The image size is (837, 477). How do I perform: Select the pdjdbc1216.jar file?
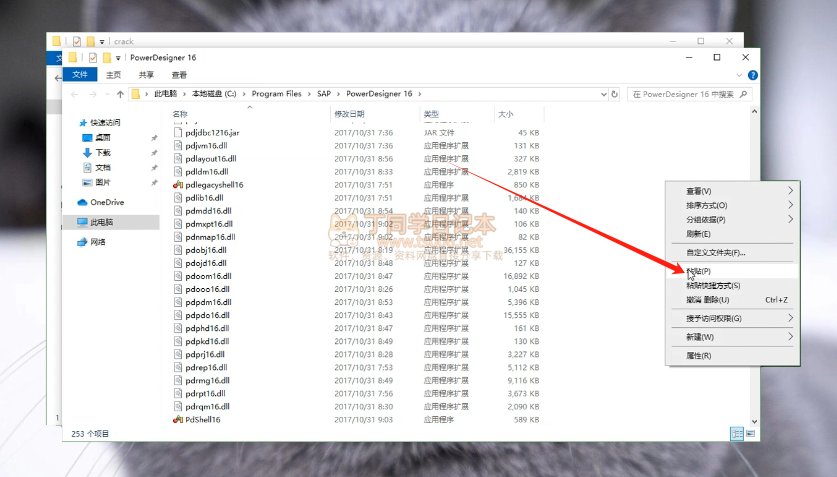pos(211,133)
